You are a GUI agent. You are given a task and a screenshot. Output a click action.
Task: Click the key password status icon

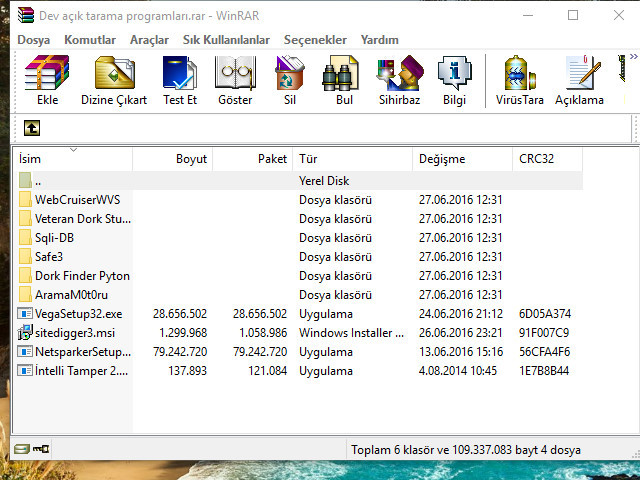(x=41, y=449)
